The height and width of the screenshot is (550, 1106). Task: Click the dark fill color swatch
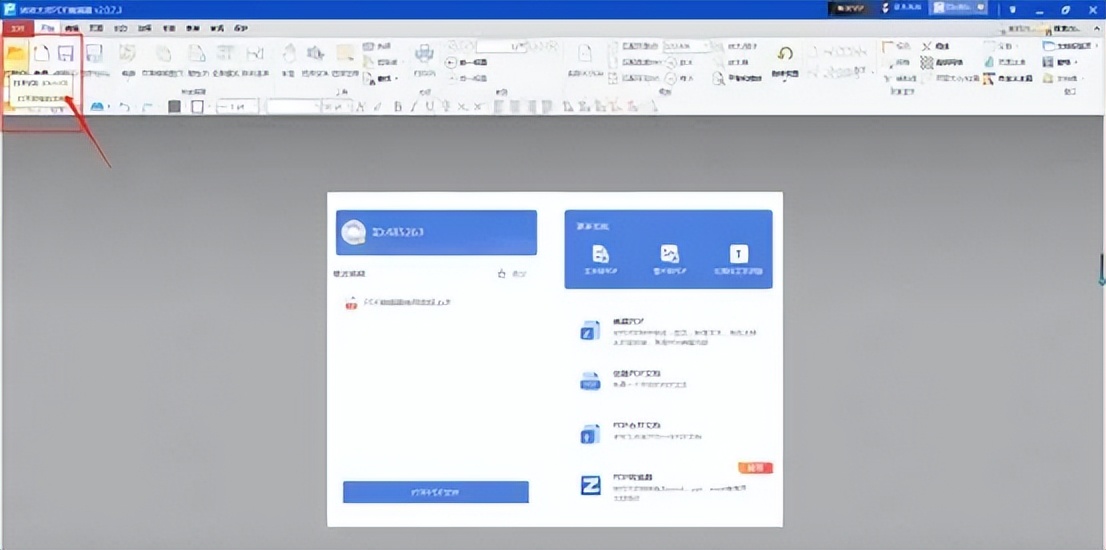tap(174, 106)
